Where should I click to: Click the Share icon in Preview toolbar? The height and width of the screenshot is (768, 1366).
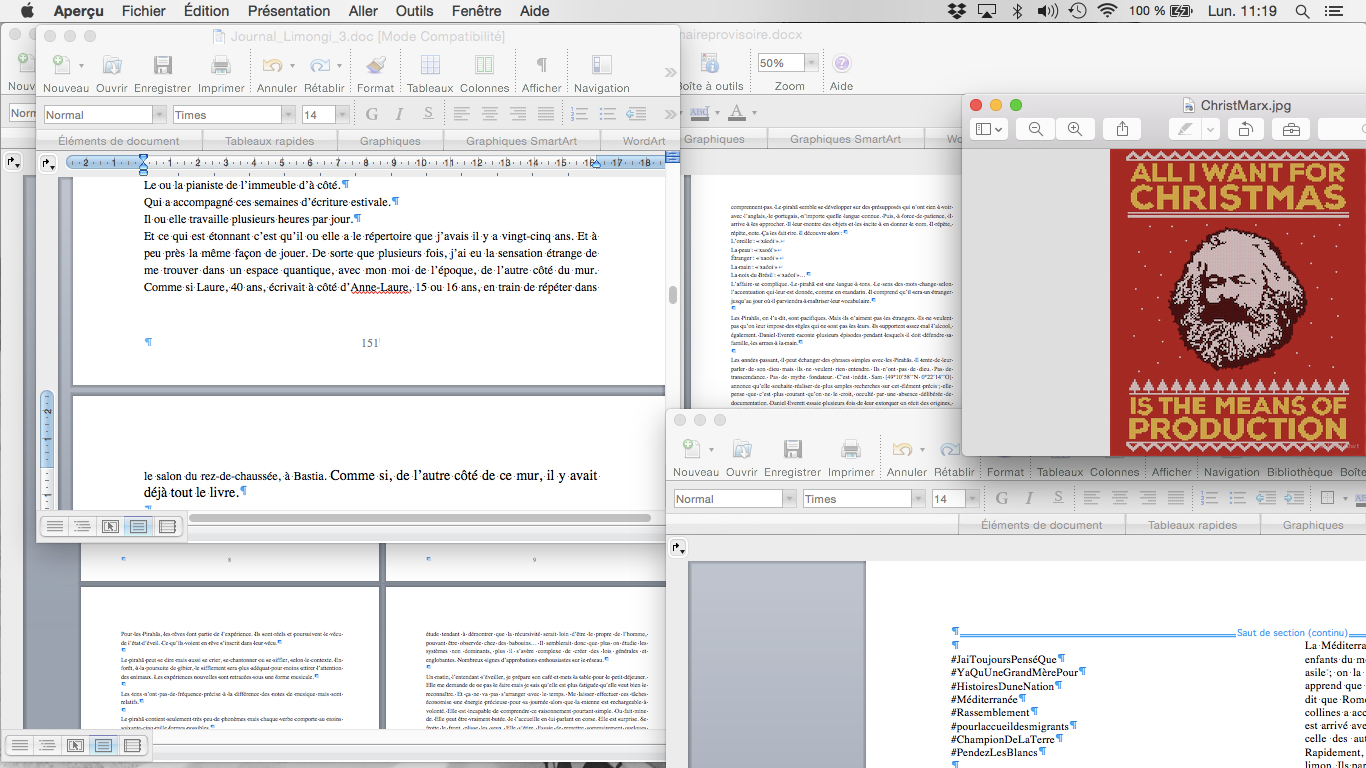click(1122, 129)
